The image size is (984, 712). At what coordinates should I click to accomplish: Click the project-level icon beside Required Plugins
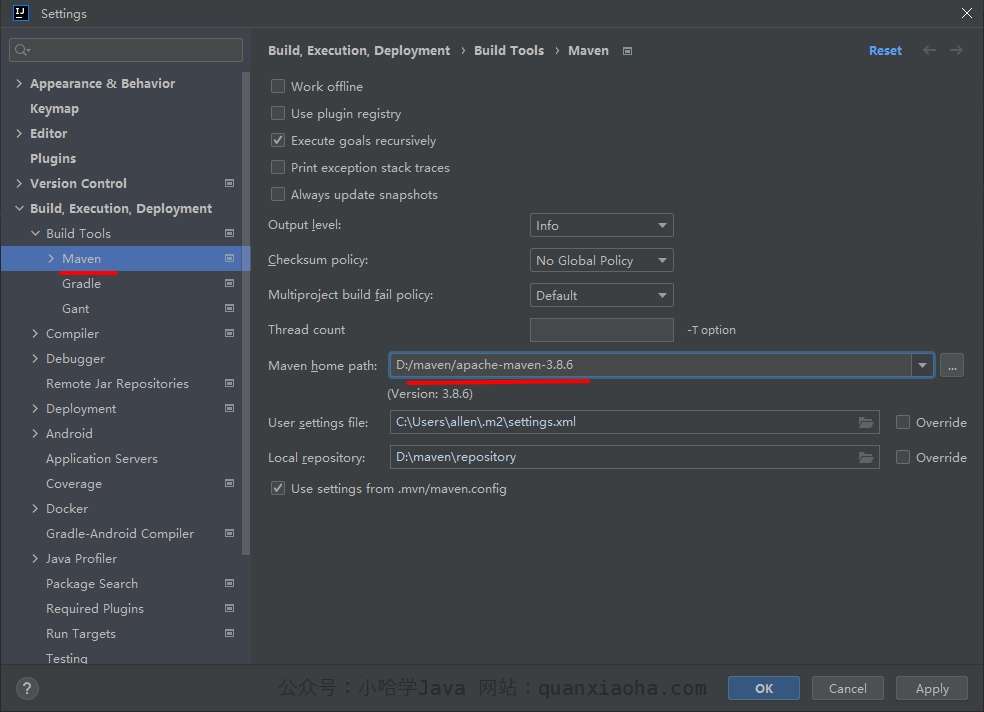click(x=230, y=608)
